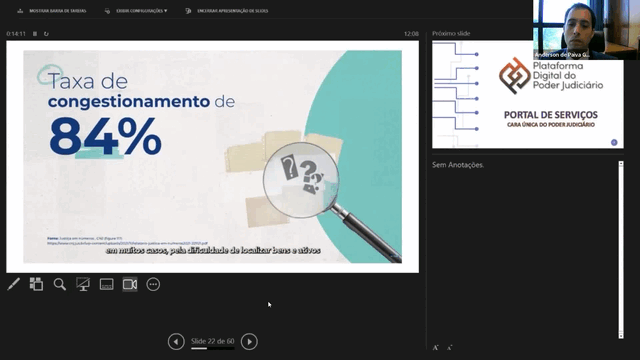
Task: Click the Próximo slide label
Action: pyautogui.click(x=451, y=33)
